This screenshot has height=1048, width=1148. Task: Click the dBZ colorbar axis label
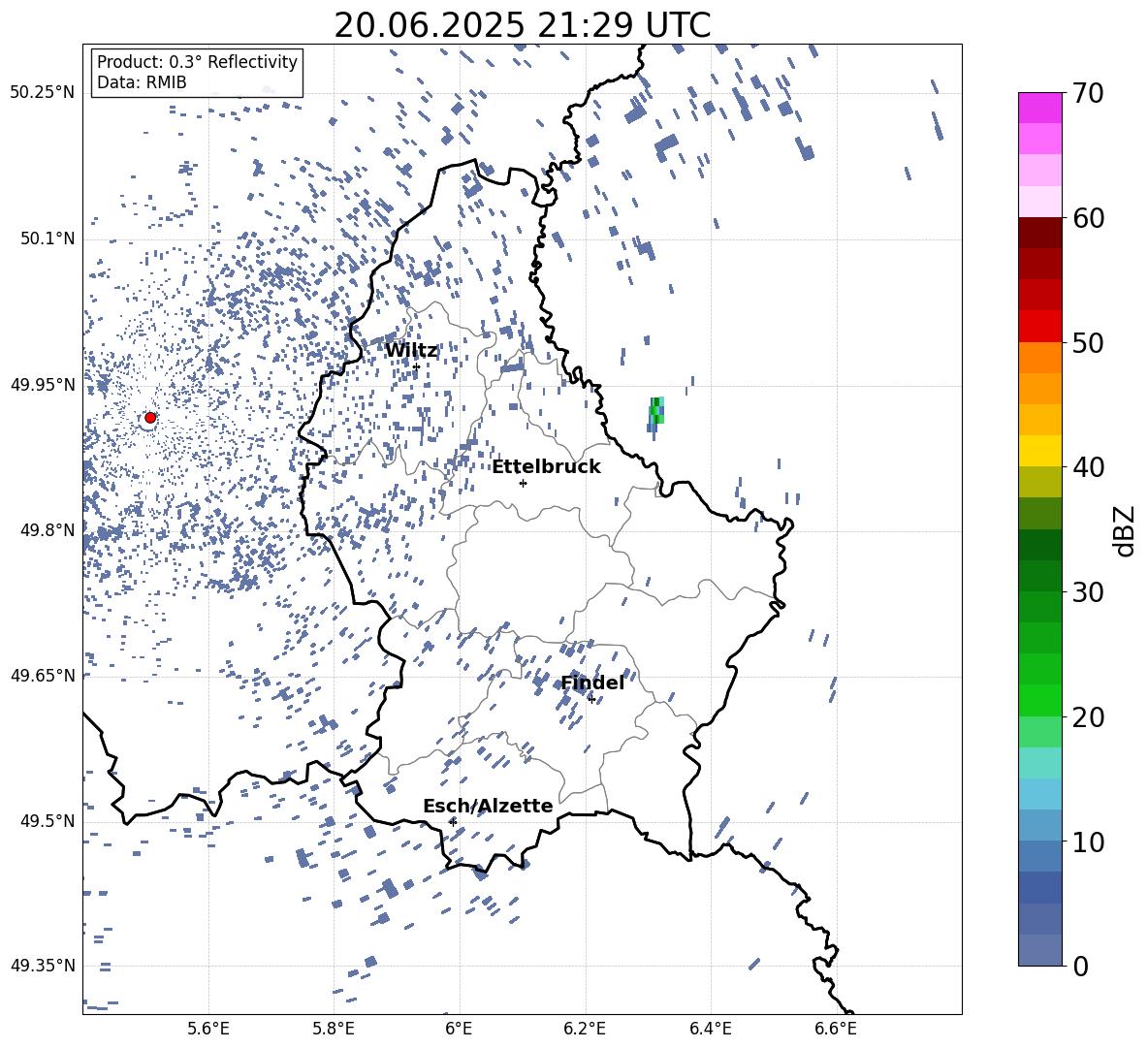tap(1126, 530)
